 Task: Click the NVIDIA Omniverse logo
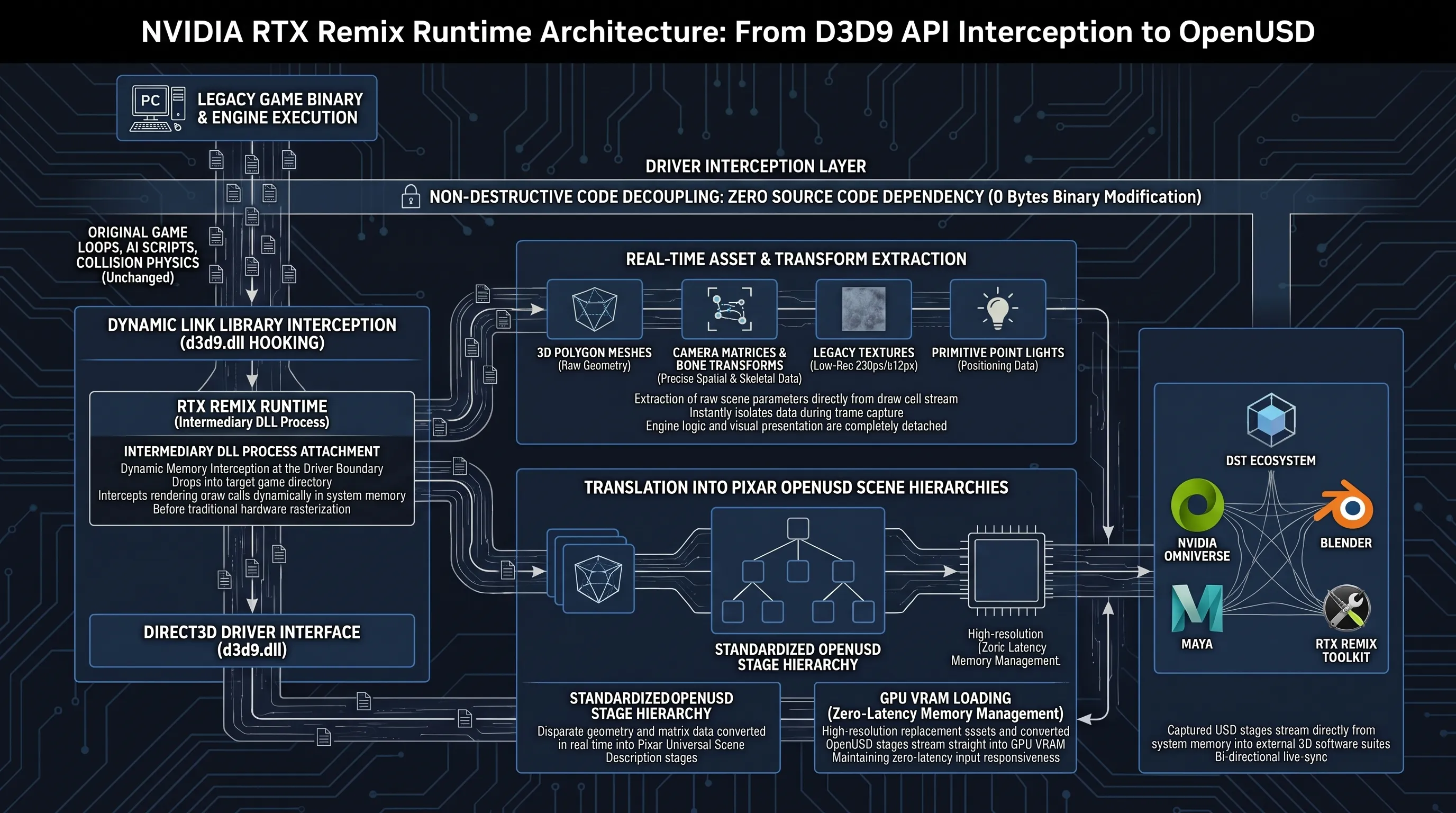point(1197,505)
